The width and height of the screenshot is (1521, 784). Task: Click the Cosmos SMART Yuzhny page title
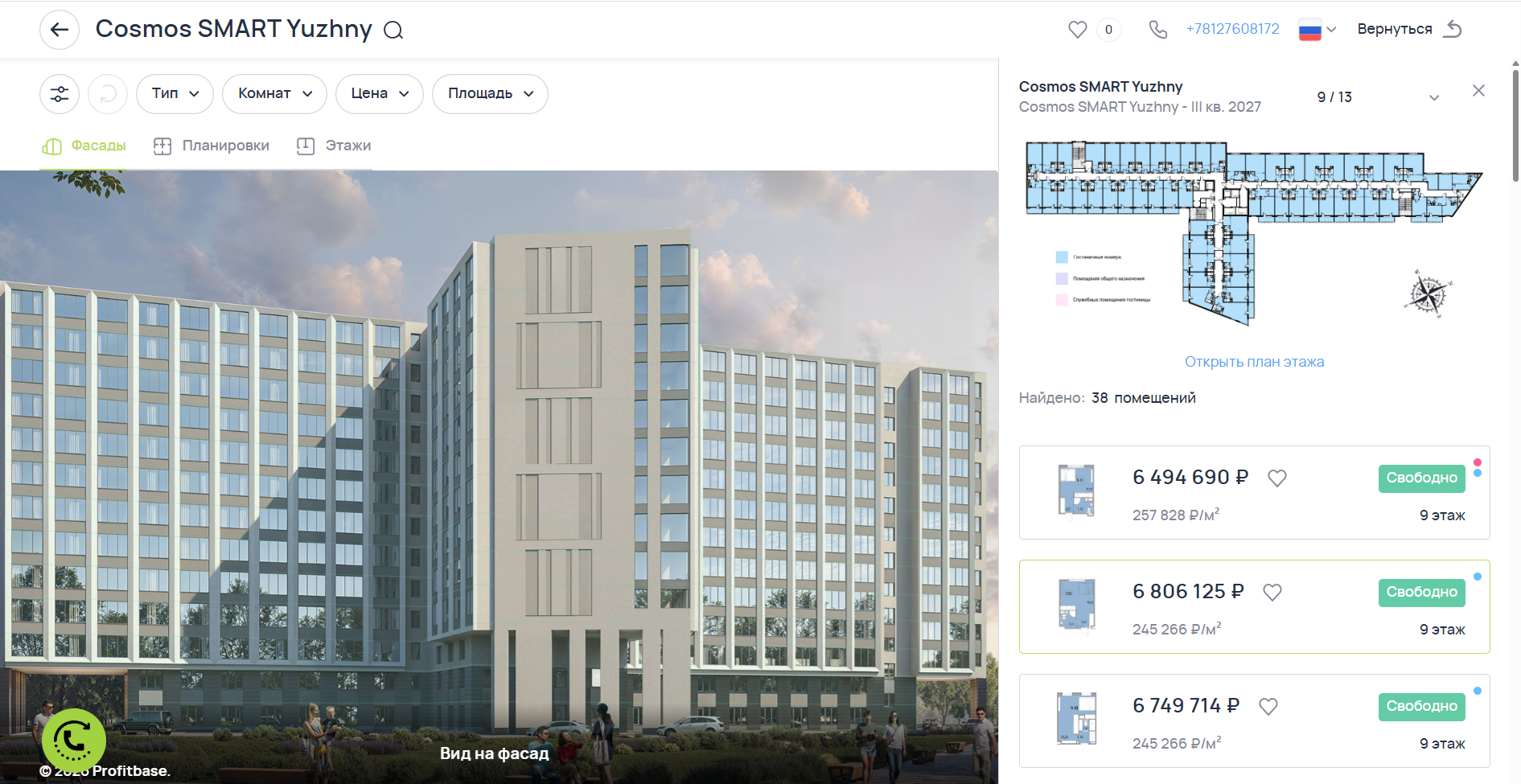coord(234,29)
